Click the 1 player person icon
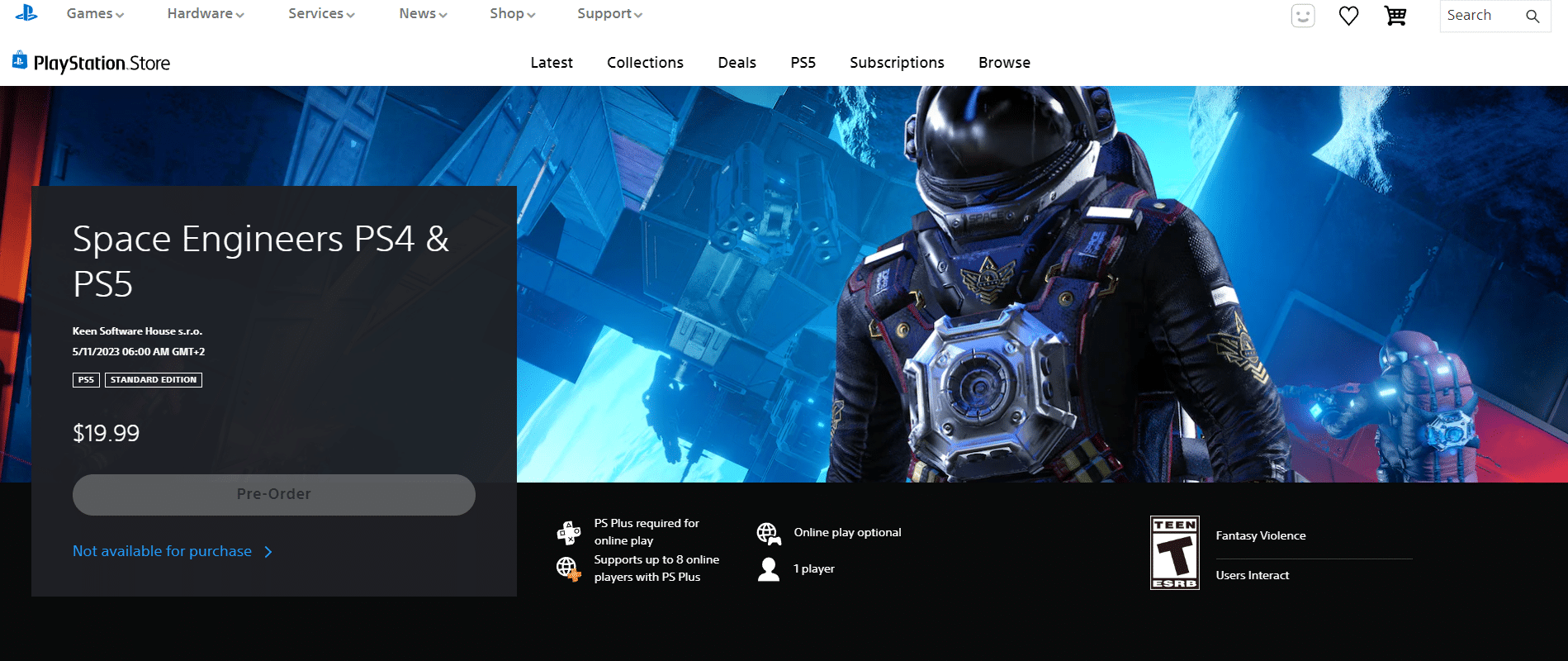 click(769, 569)
